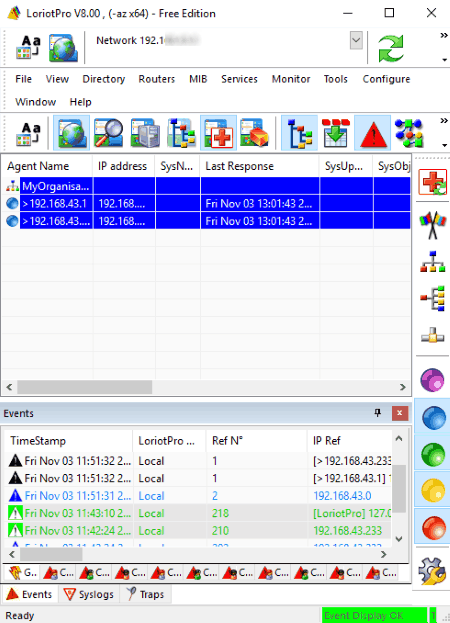Click the crossed flags icon in right sidebar
450x623 pixels.
click(433, 224)
